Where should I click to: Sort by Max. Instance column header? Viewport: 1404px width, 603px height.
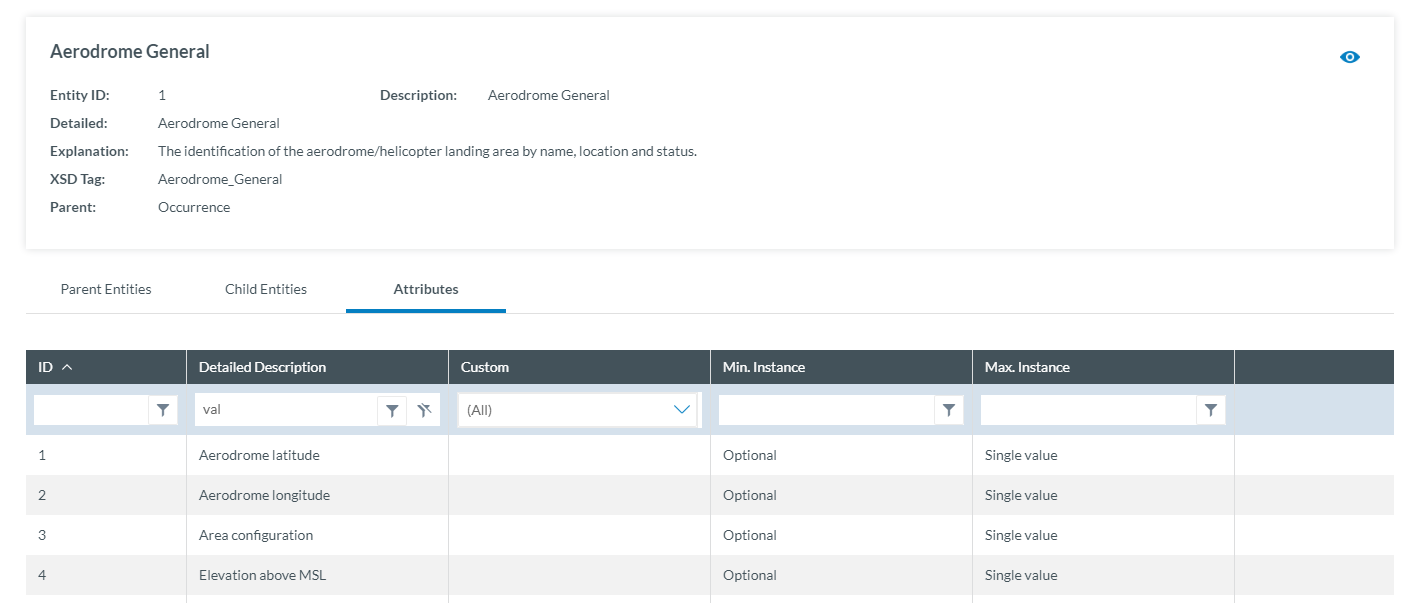tap(1027, 367)
